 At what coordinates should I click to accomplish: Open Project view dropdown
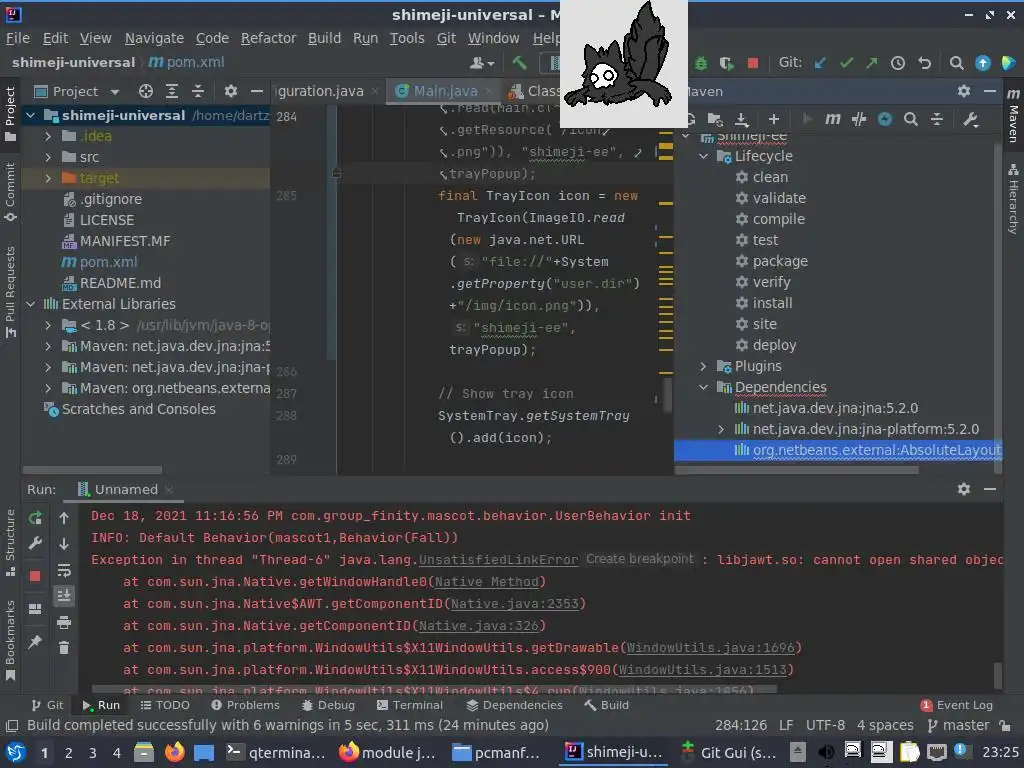[115, 91]
